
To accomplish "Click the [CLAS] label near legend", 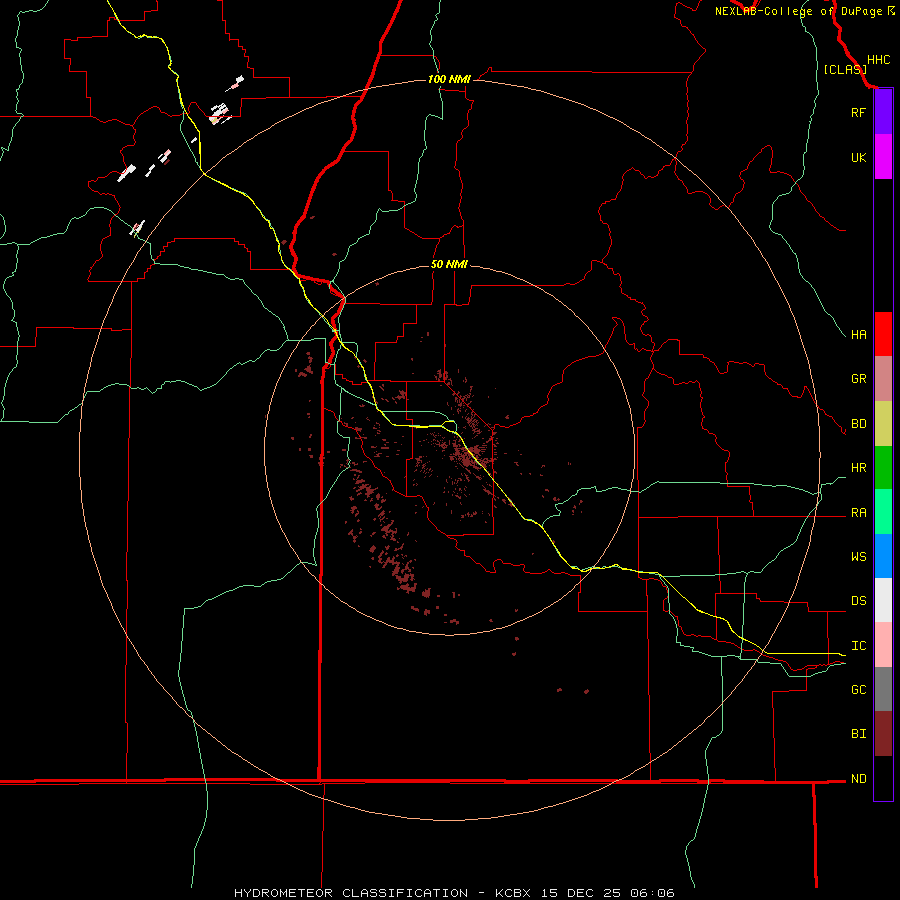I will tap(845, 69).
